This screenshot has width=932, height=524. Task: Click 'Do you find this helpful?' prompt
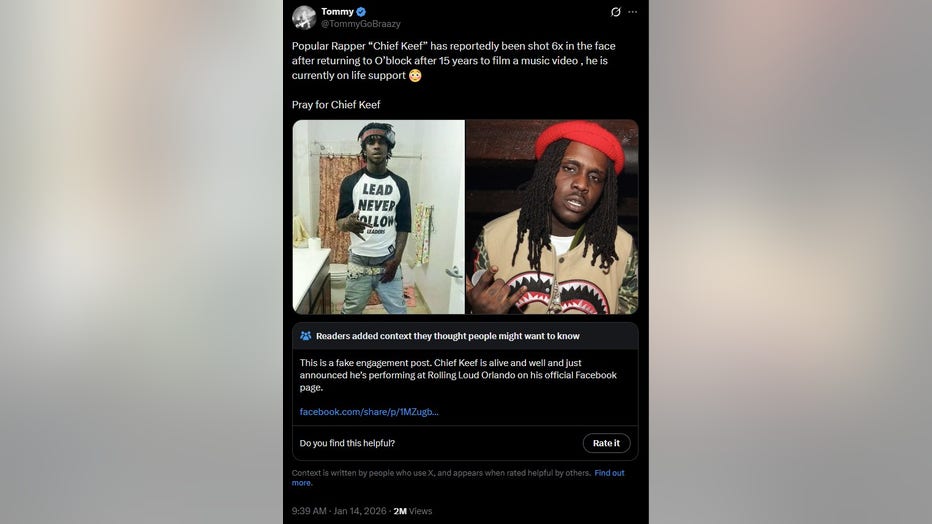[x=347, y=443]
